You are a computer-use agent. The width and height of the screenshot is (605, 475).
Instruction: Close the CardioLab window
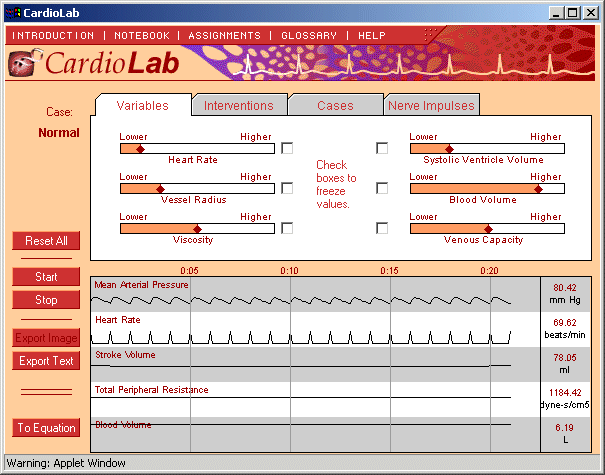pos(590,13)
